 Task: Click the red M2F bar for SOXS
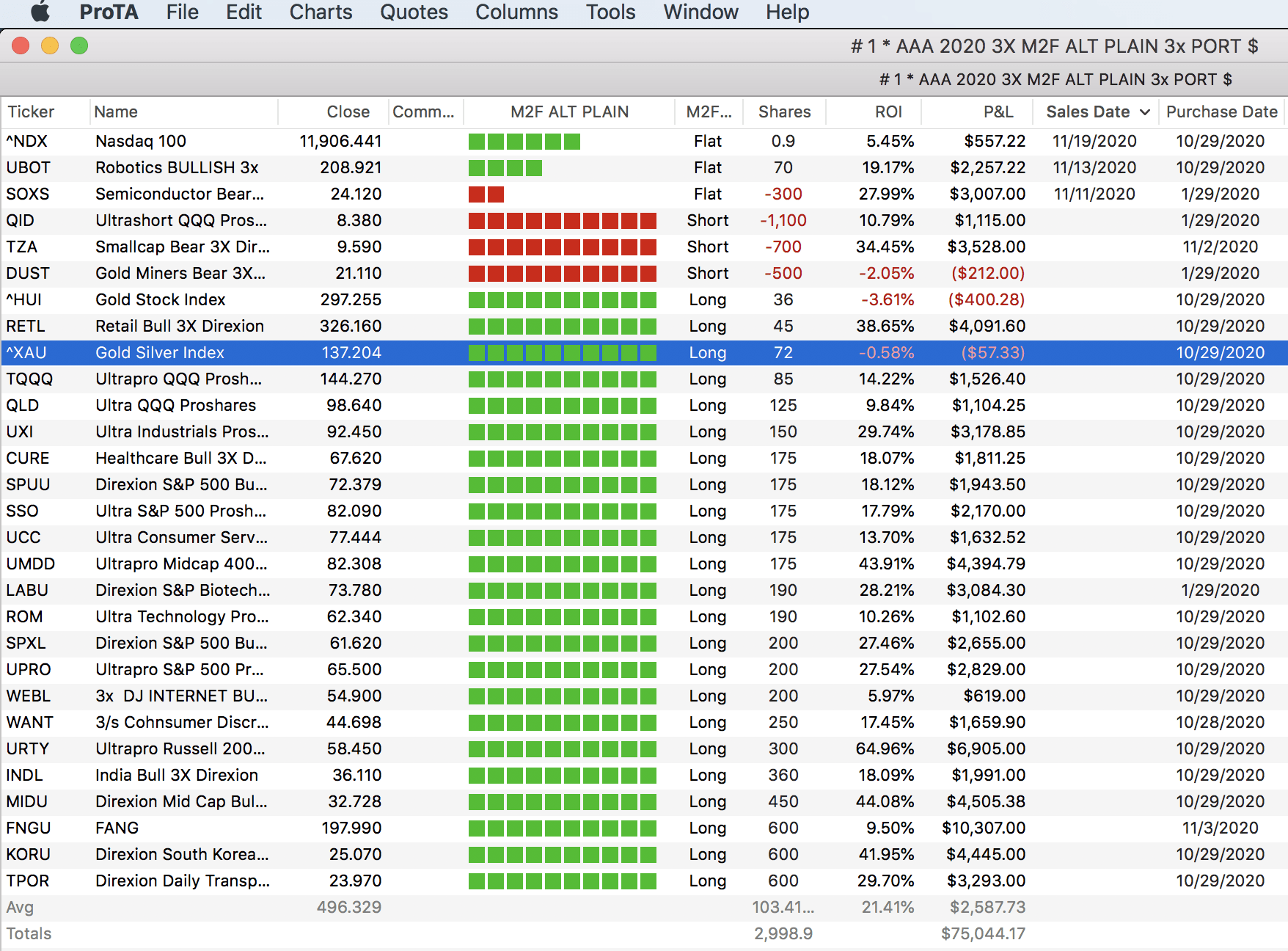pyautogui.click(x=486, y=194)
